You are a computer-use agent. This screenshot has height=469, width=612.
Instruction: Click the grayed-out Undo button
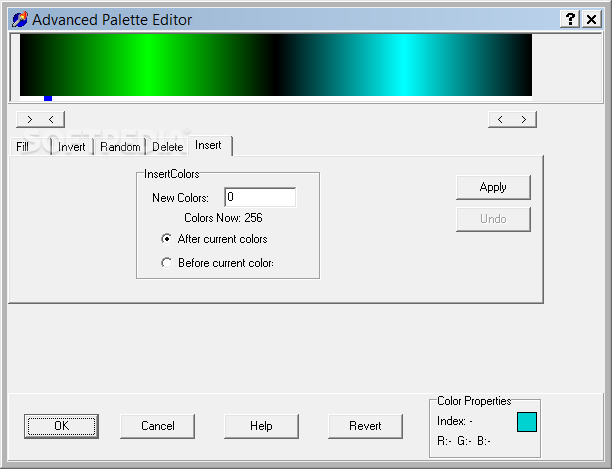click(493, 219)
